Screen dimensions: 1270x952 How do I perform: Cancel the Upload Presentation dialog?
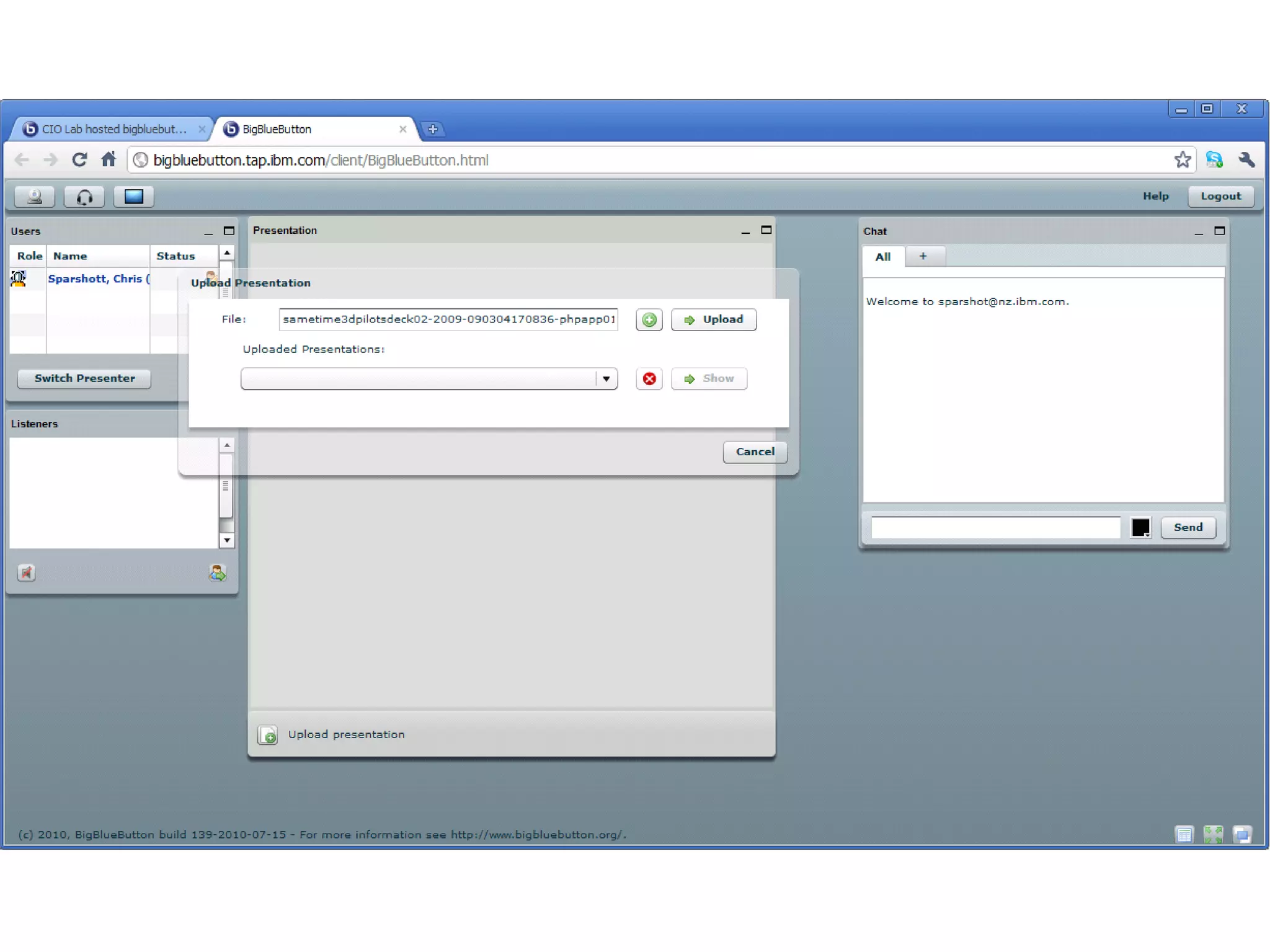pos(755,452)
